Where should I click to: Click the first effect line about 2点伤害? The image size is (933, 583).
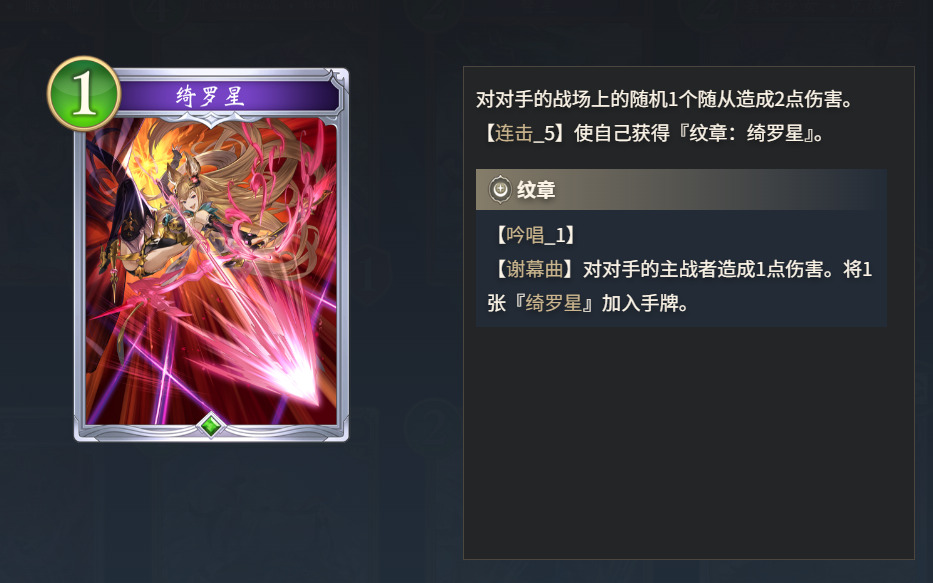pos(665,99)
